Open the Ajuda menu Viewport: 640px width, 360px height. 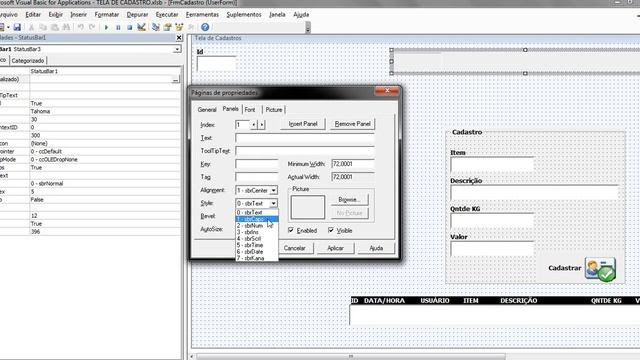point(301,15)
